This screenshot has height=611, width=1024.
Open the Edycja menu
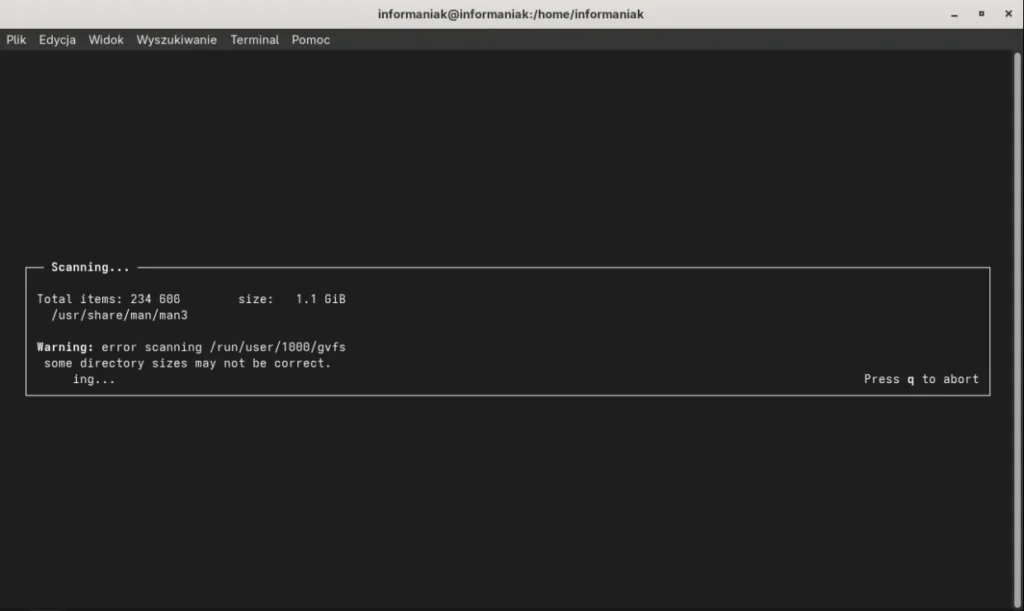(x=57, y=40)
